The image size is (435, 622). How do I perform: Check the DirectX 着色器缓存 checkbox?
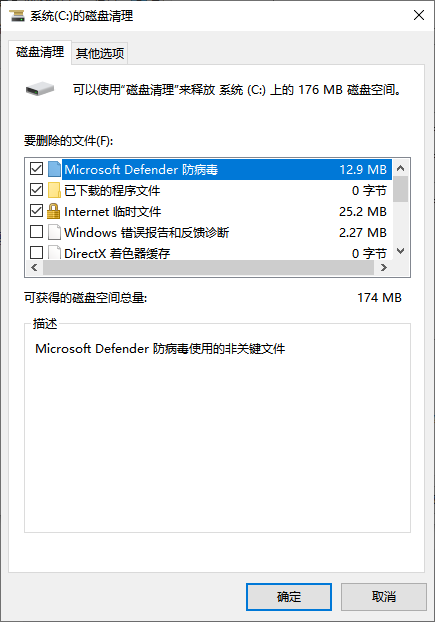[36, 252]
